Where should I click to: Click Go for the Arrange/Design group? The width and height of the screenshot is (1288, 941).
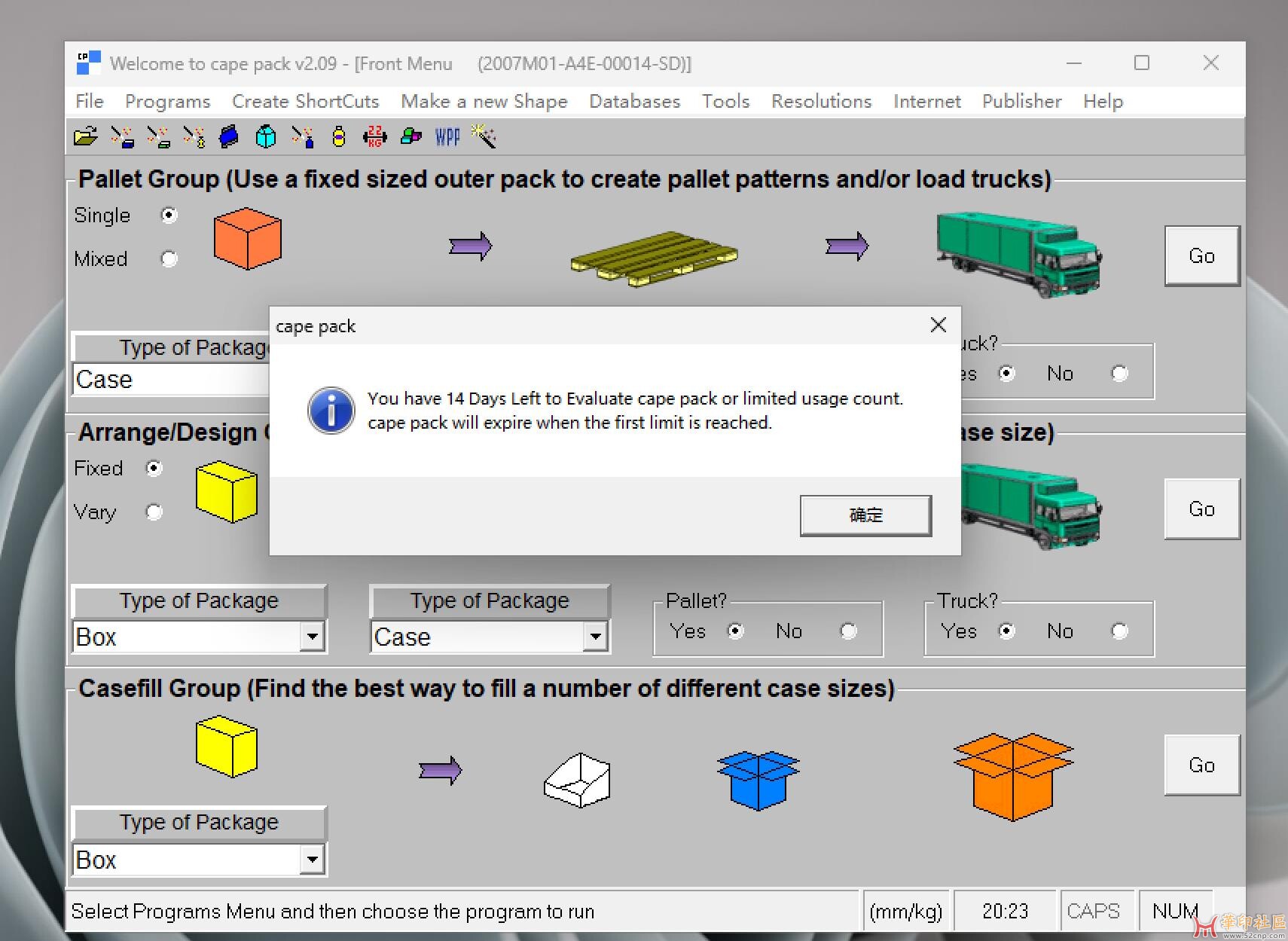(1202, 509)
